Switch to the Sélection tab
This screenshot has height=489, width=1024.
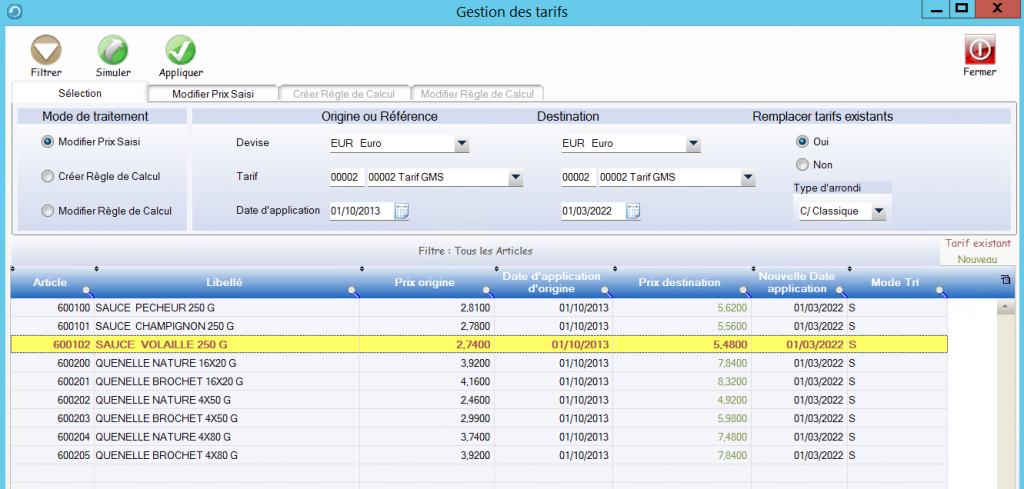[x=79, y=93]
